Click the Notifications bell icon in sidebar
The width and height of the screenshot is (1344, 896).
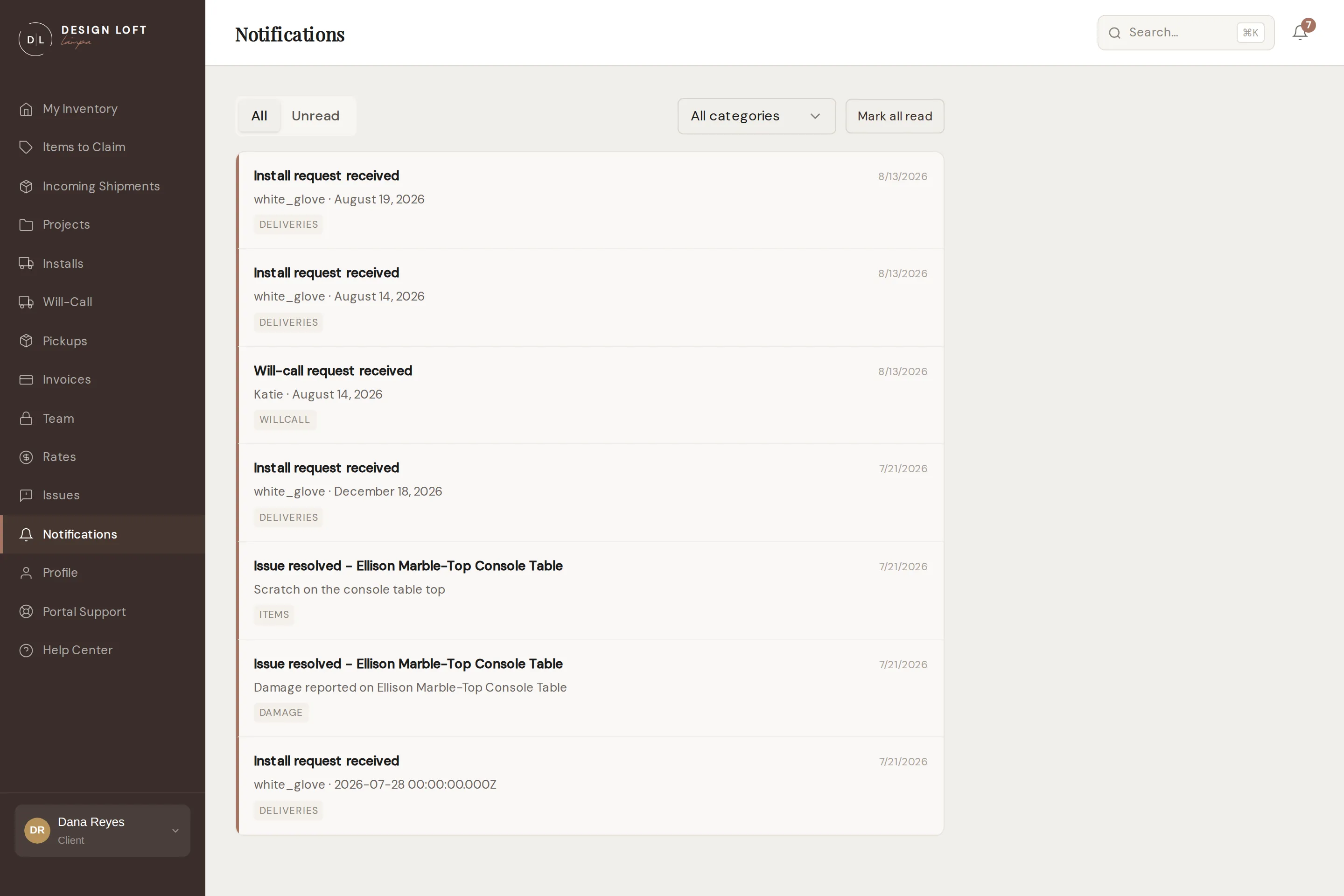(26, 534)
